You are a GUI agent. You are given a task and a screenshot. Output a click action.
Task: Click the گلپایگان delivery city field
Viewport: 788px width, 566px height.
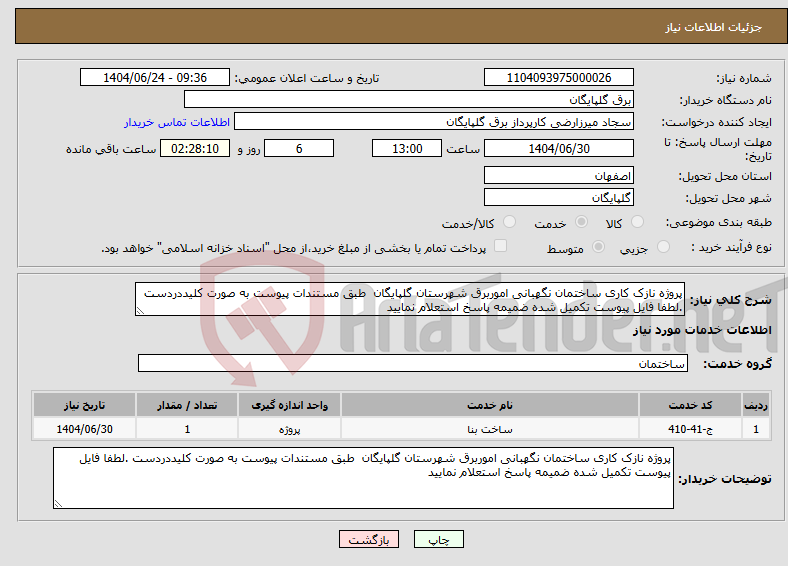pyautogui.click(x=559, y=197)
